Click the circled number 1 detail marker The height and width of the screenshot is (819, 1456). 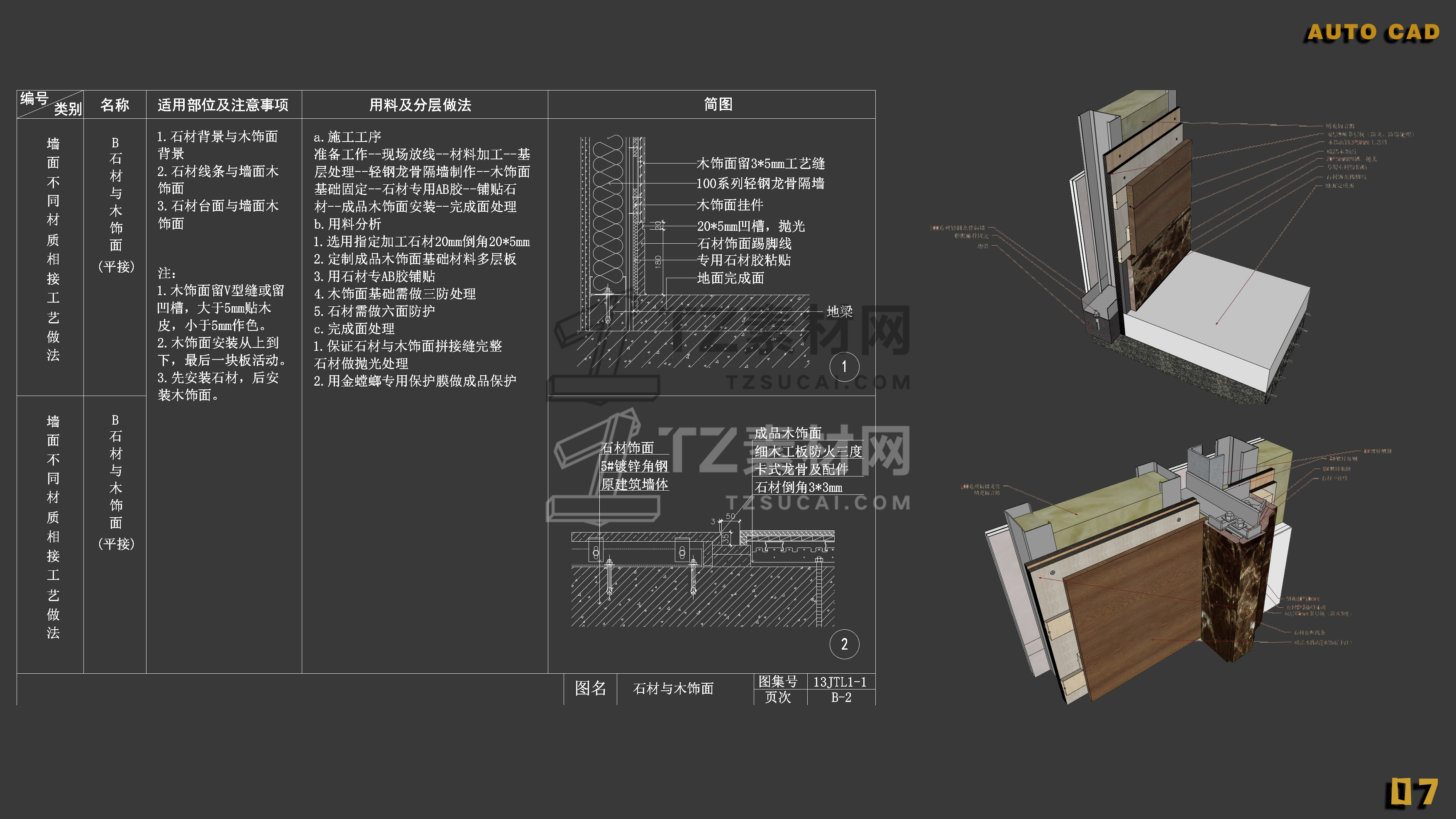[844, 367]
